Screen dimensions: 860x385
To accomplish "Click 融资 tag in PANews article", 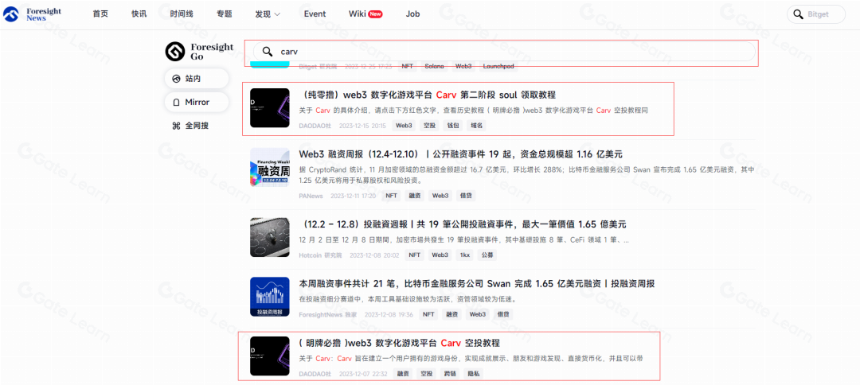I will tap(415, 195).
